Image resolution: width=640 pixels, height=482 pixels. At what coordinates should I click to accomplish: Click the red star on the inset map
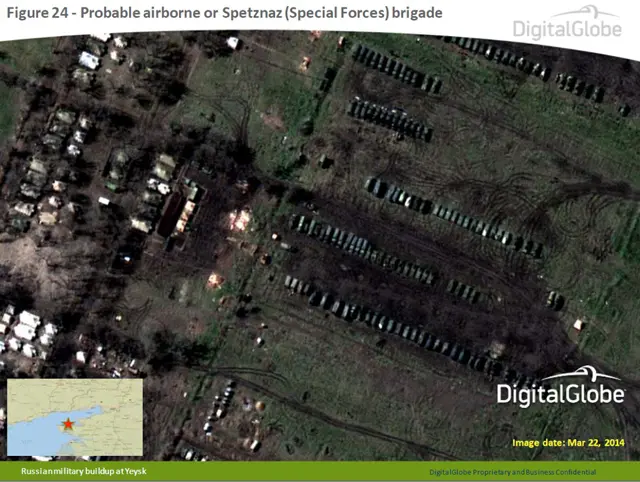pos(69,424)
